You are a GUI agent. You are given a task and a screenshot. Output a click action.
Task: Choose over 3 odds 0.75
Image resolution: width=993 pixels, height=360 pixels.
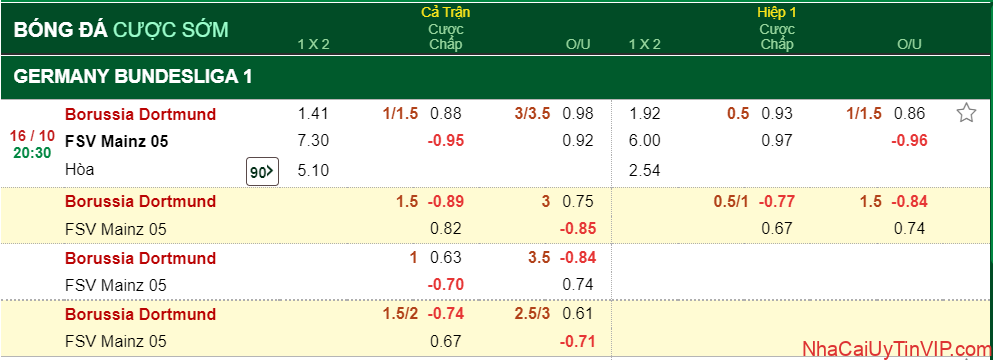pos(578,202)
